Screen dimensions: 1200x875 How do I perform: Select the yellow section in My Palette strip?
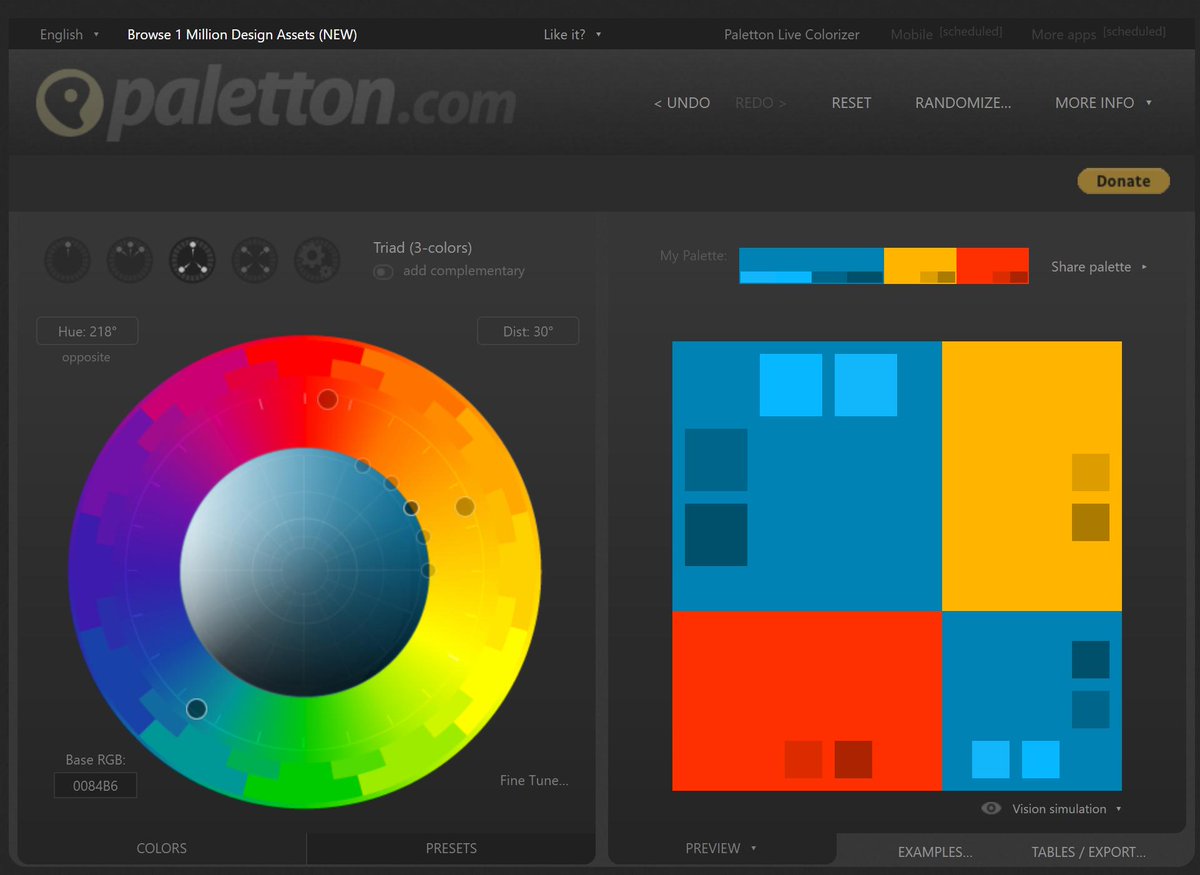pyautogui.click(x=920, y=266)
